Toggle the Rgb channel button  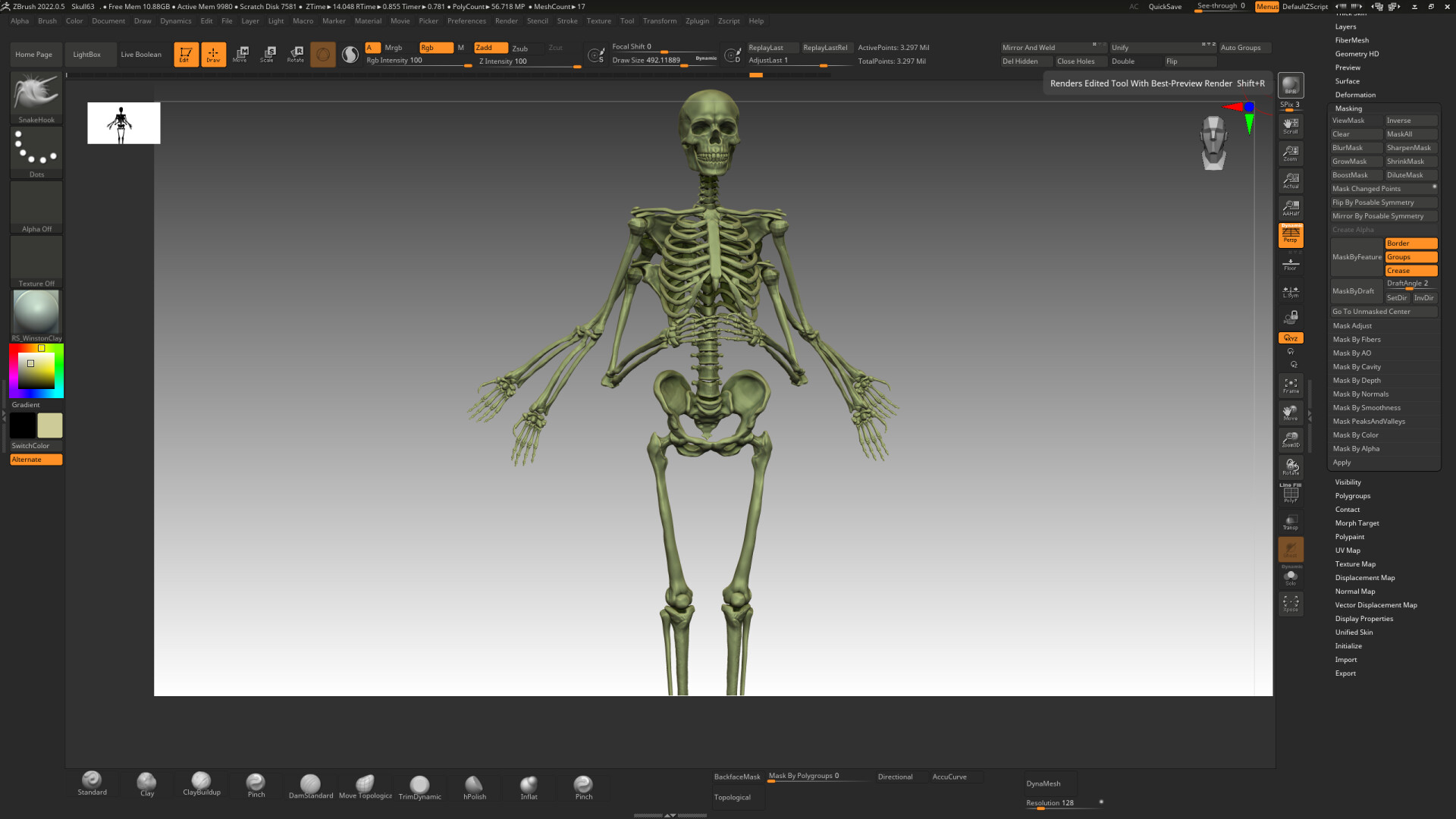(435, 48)
